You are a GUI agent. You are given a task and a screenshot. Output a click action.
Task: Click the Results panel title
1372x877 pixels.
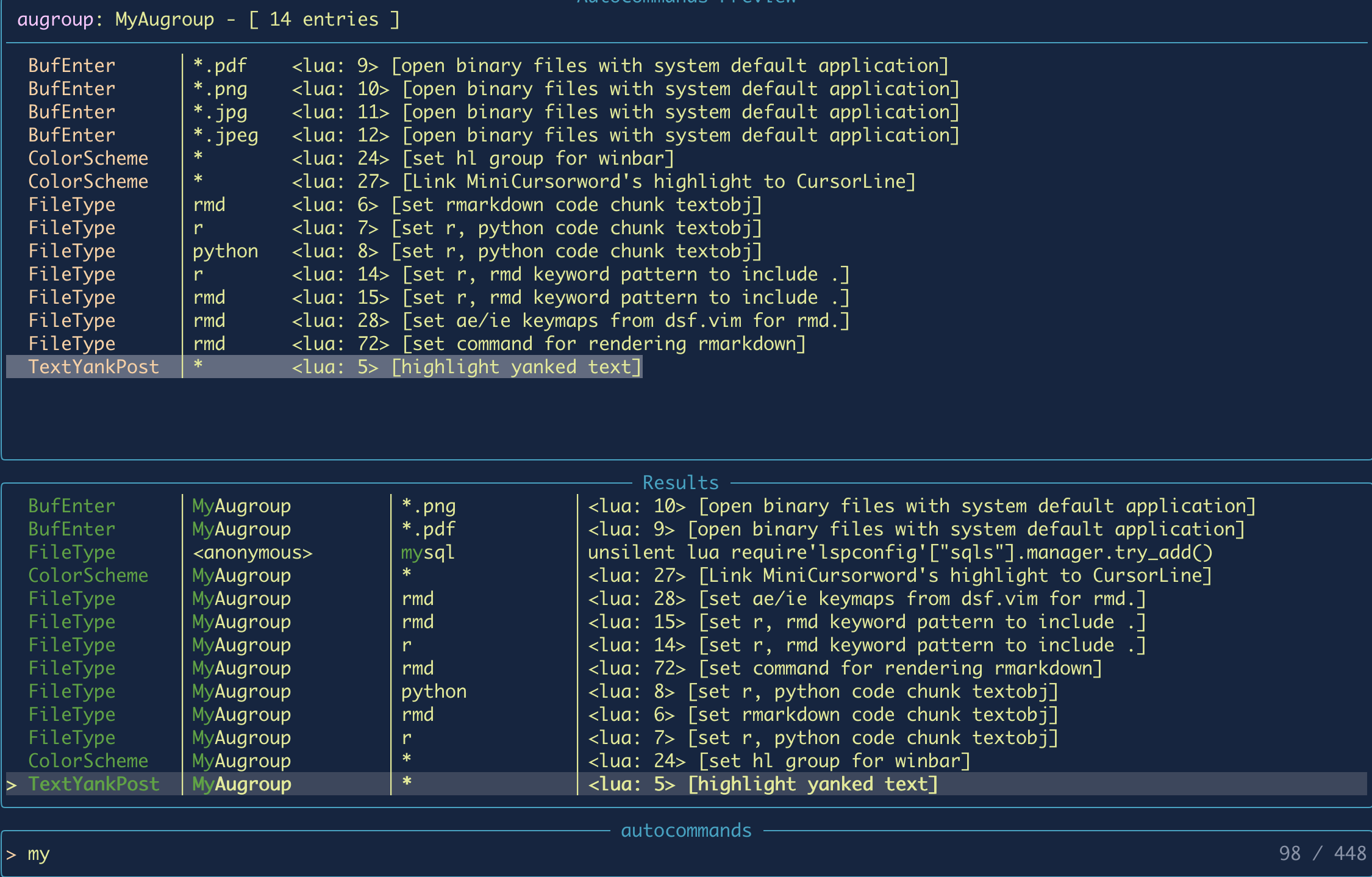click(x=681, y=482)
